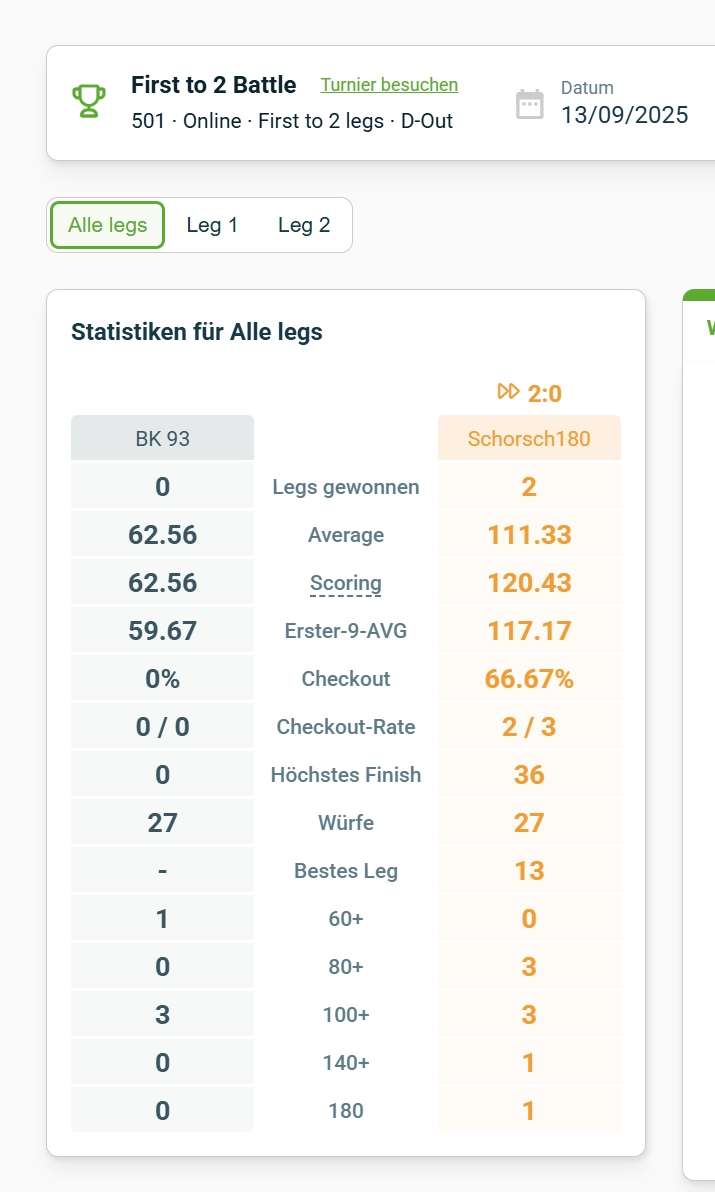Click the underlined Scoring stat label
Image resolution: width=715 pixels, height=1192 pixels.
click(x=346, y=583)
